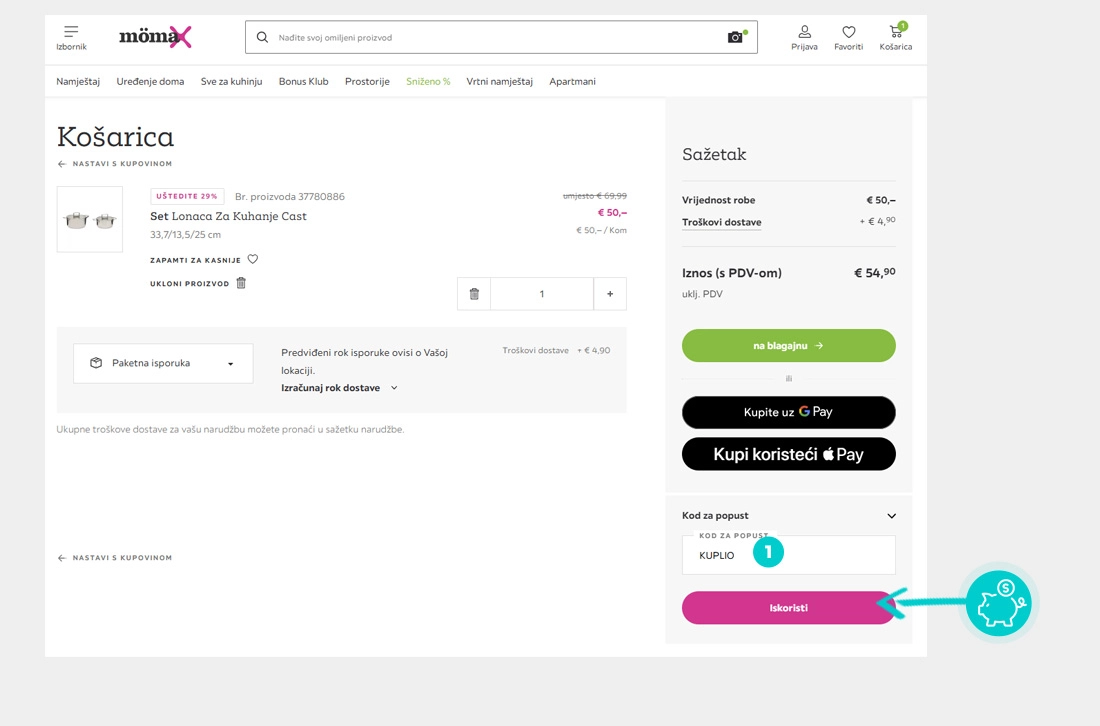This screenshot has height=726, width=1100.
Task: Click the cookware set product thumbnail
Action: [x=90, y=219]
